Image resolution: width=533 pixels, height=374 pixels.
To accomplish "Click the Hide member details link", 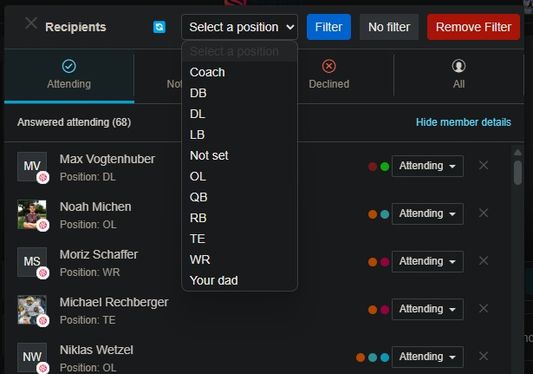I will click(463, 122).
